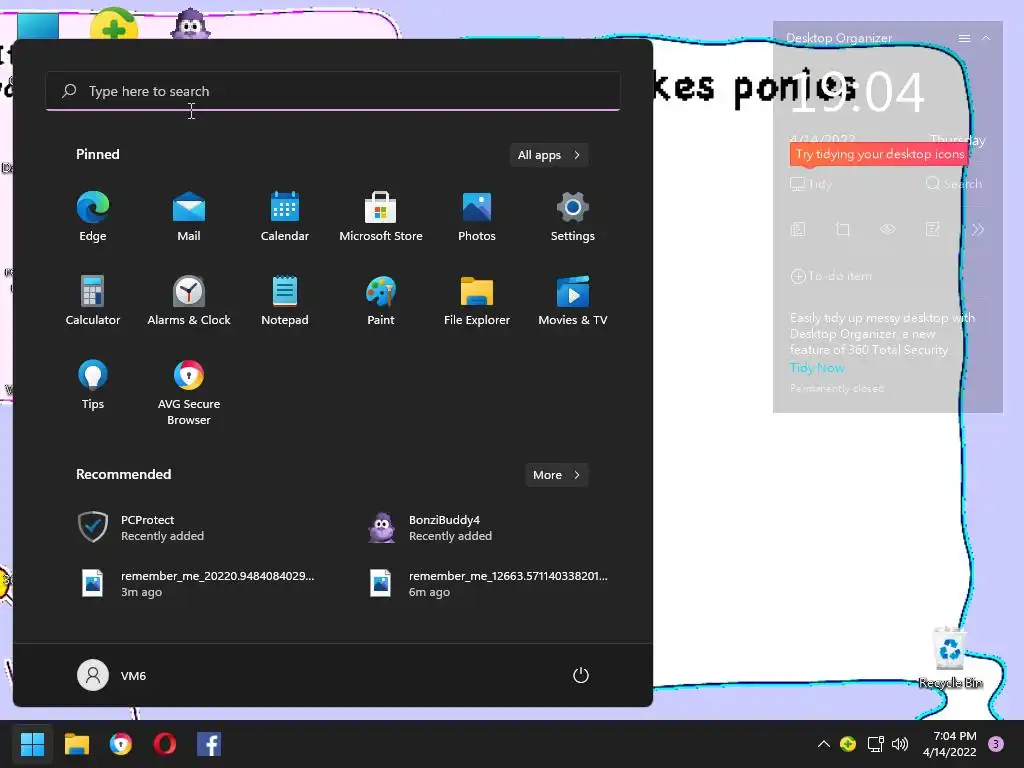Launch Alarms & Clock
The image size is (1024, 768).
(189, 300)
